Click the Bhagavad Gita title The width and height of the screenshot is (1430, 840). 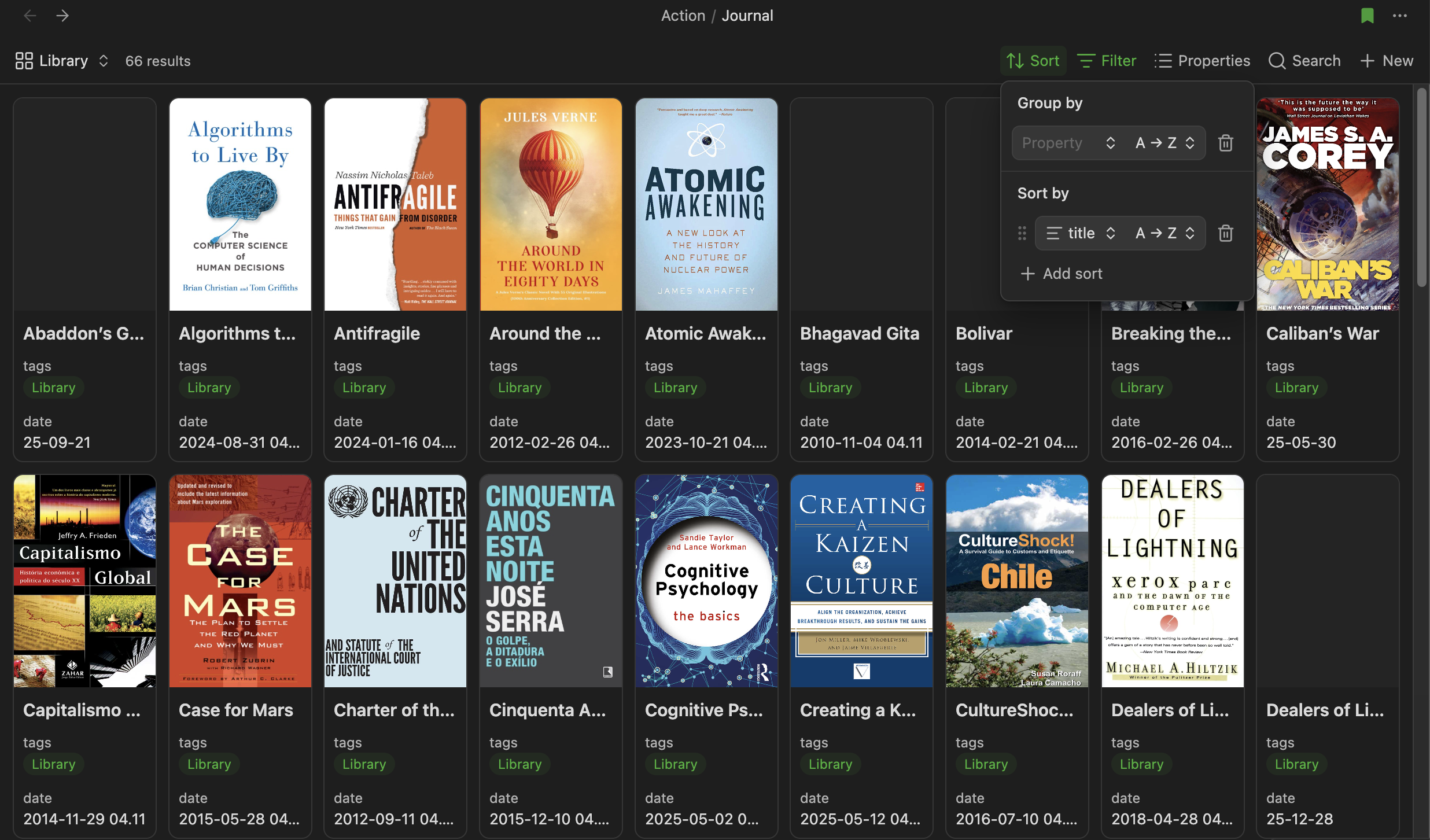click(x=860, y=333)
